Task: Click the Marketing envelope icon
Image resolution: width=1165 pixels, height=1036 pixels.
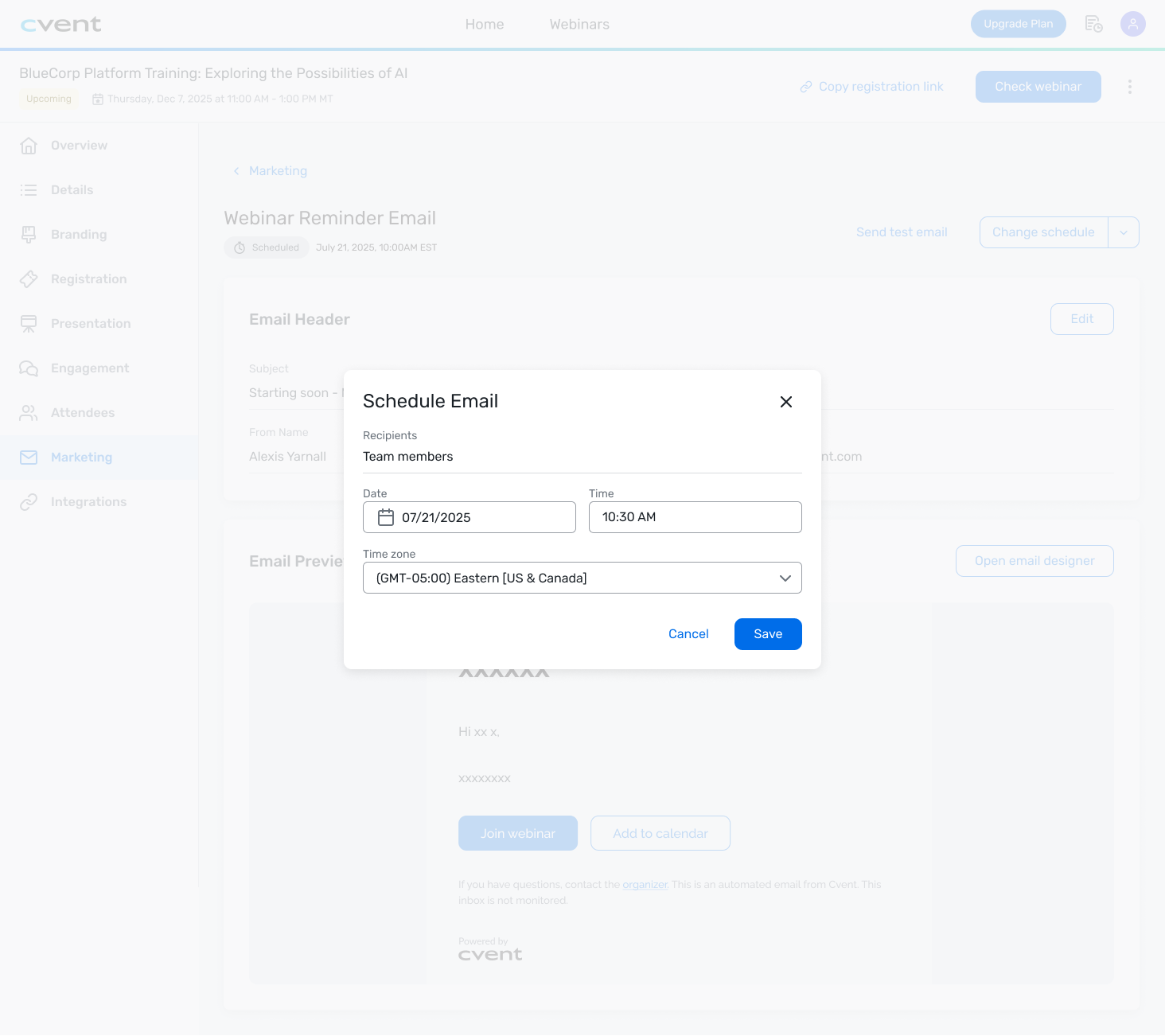Action: tap(29, 458)
